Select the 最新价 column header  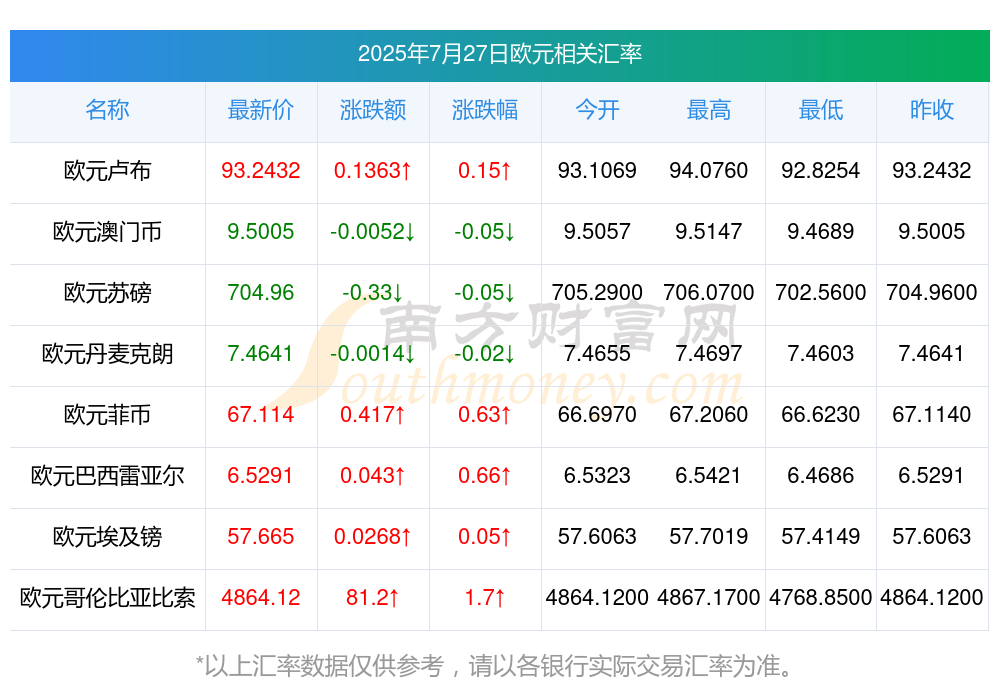pos(261,110)
